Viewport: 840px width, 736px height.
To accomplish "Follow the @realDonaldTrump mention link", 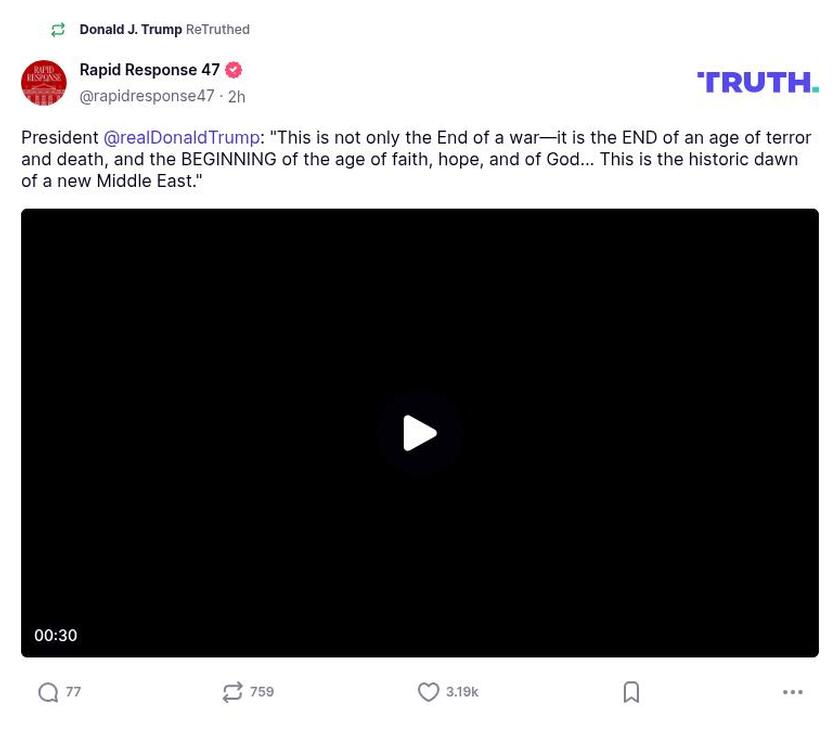I will (181, 138).
